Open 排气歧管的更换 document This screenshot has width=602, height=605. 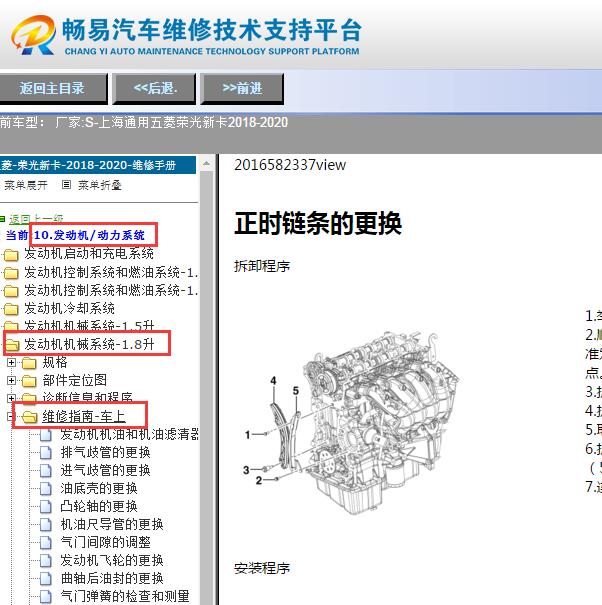pyautogui.click(x=105, y=452)
